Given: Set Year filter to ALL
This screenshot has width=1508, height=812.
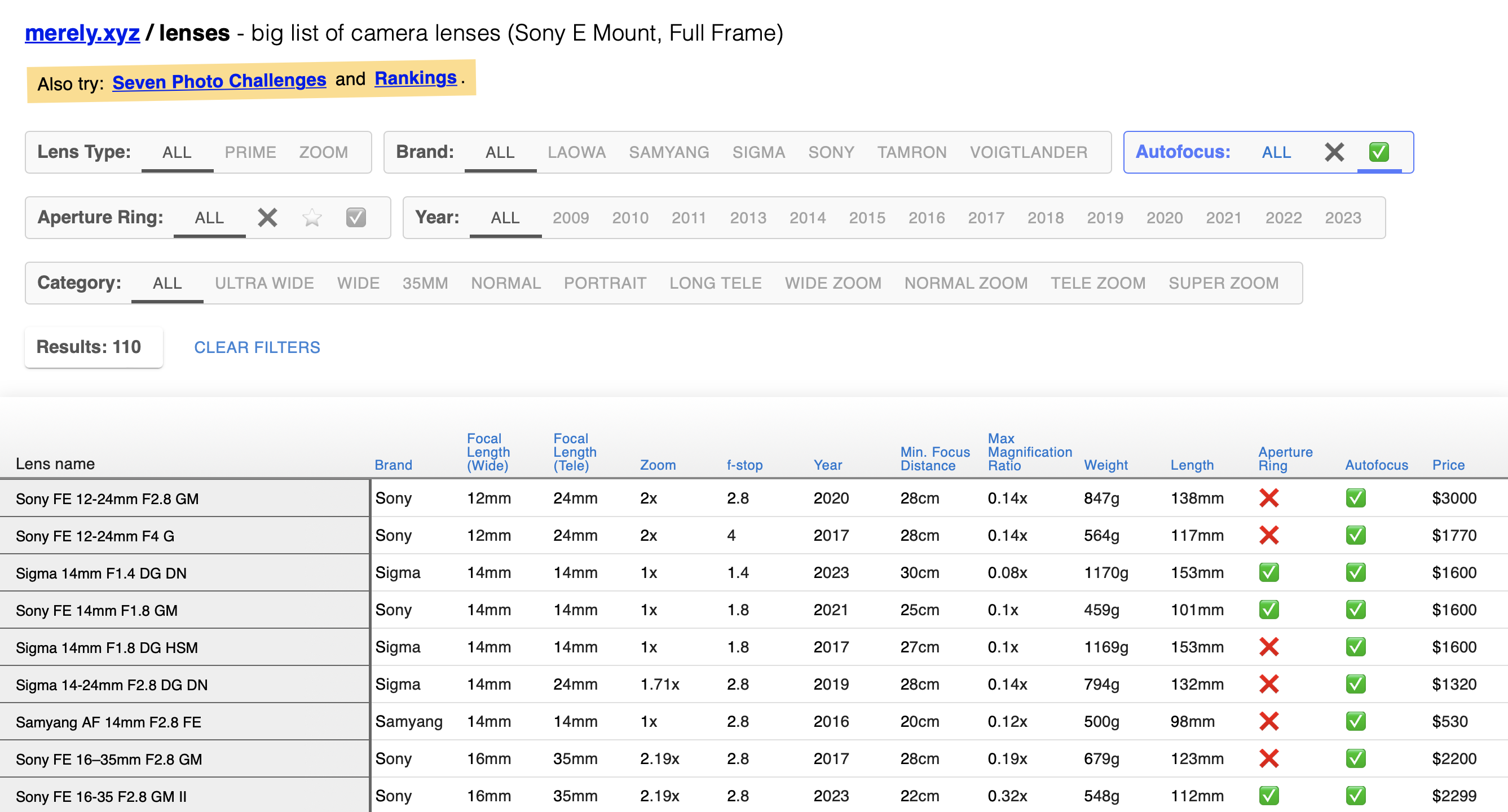Looking at the screenshot, I should 505,218.
